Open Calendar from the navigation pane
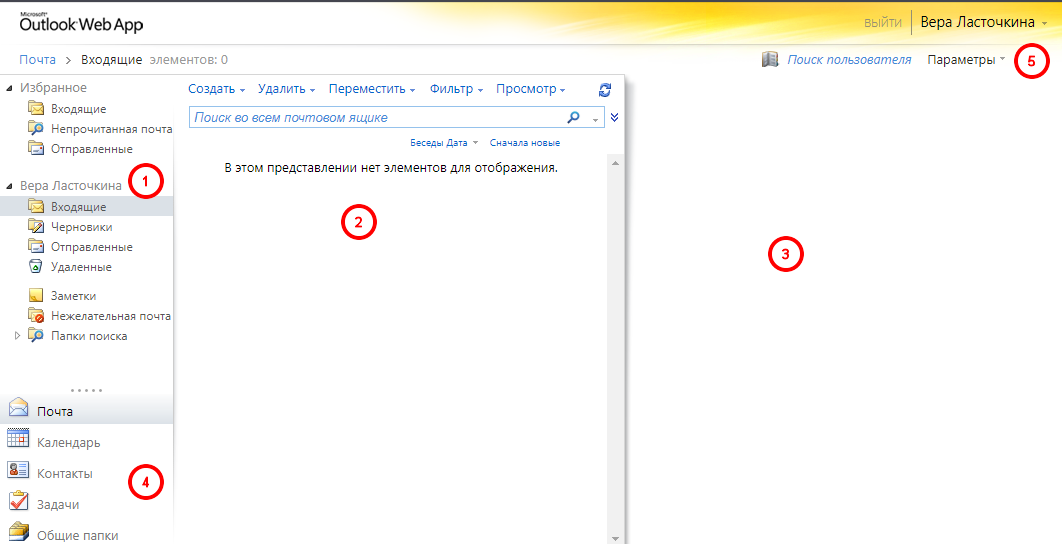1062x544 pixels. click(68, 442)
